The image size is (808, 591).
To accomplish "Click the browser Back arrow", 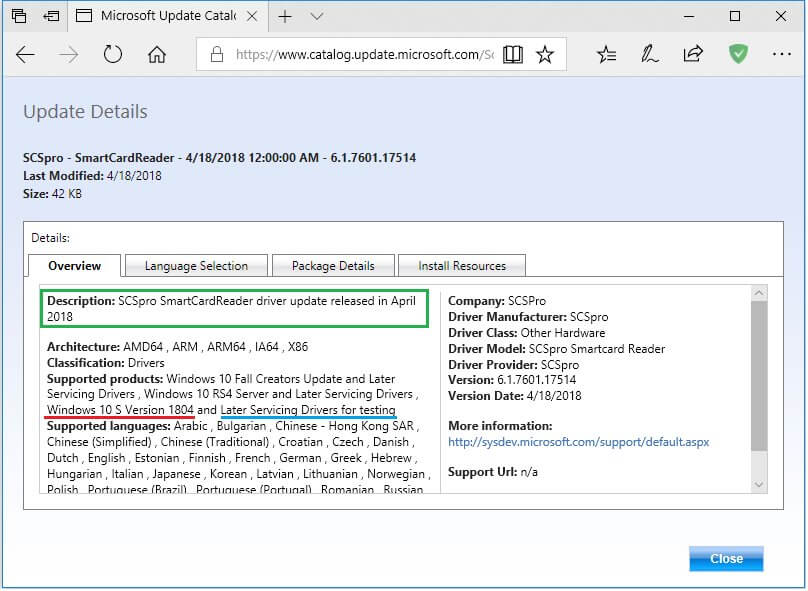I will click(25, 55).
